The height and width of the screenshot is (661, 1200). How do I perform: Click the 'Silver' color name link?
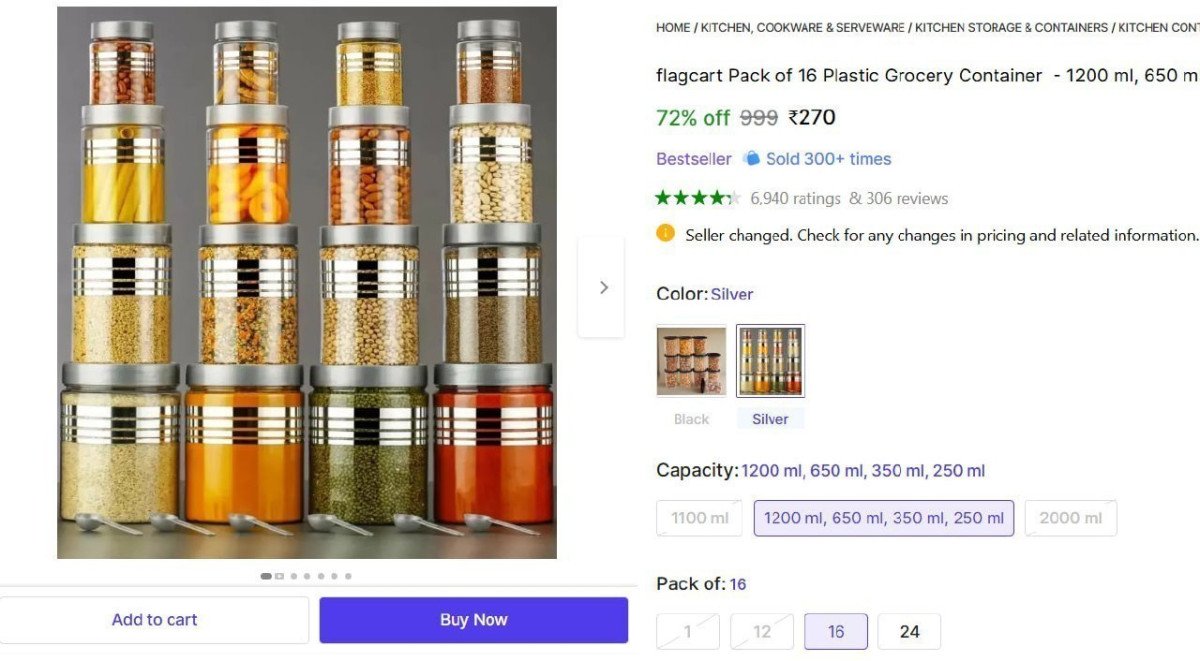[x=731, y=293]
